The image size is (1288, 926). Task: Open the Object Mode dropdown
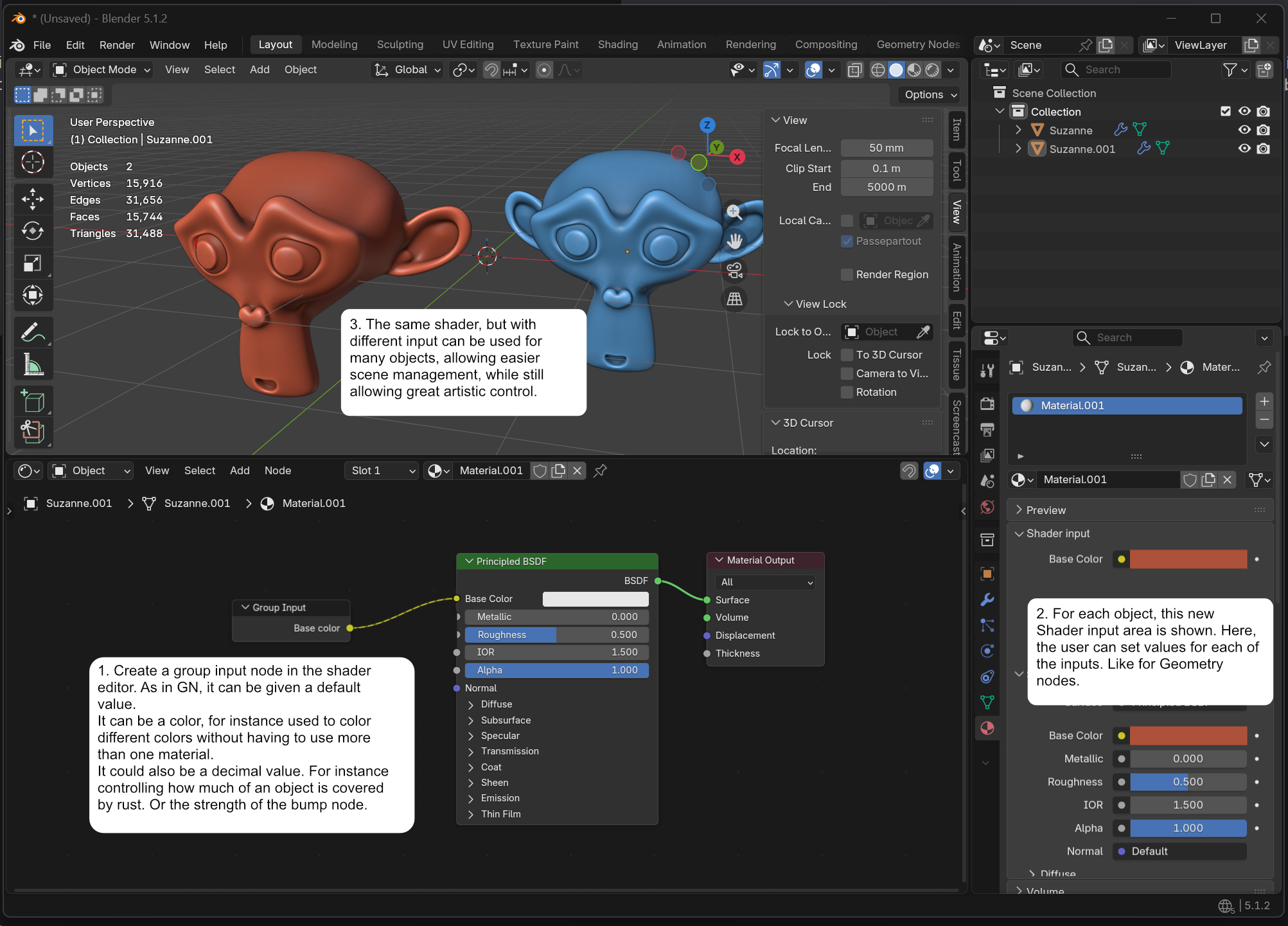click(x=101, y=69)
